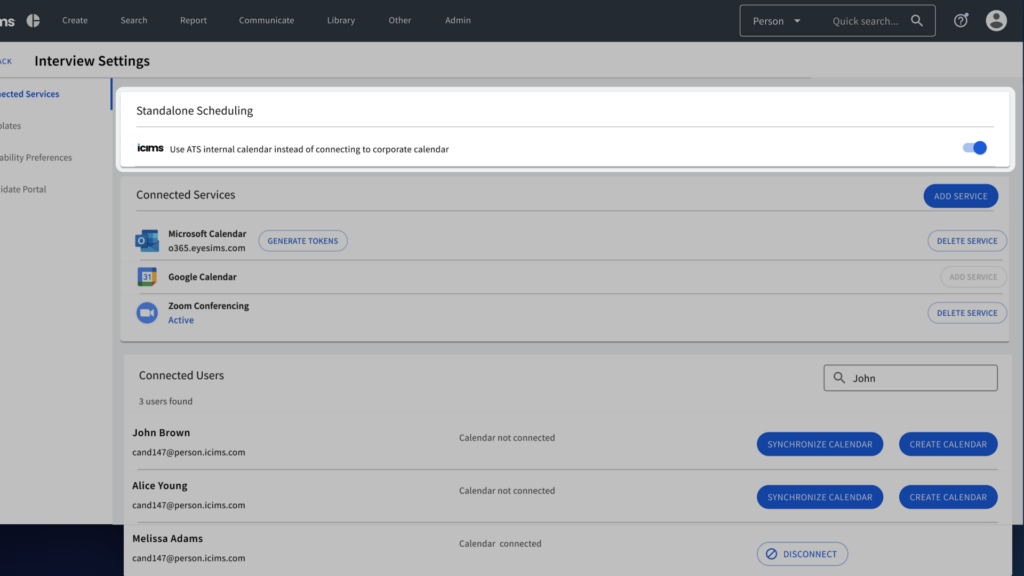This screenshot has height=576, width=1024.
Task: Delete the Zoom Conferencing service
Action: click(966, 313)
